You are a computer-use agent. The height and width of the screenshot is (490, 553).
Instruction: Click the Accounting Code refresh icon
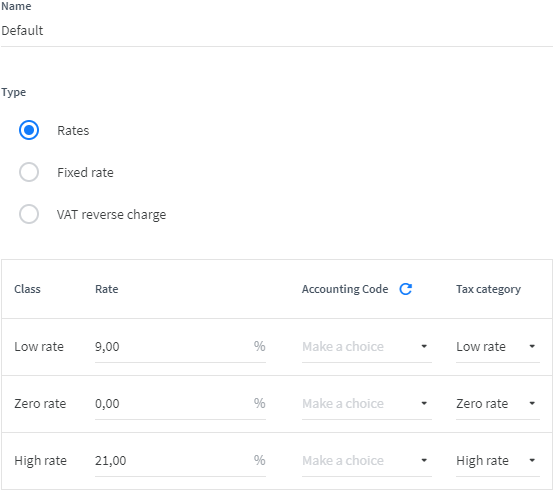coord(406,289)
